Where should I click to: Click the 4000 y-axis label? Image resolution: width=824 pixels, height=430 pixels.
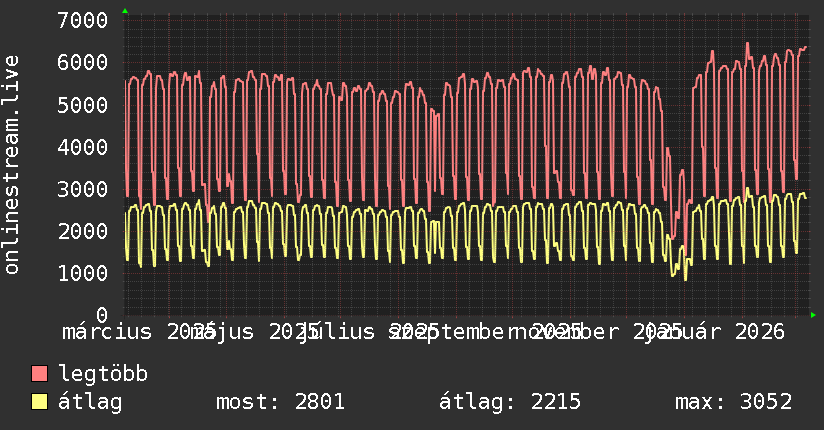point(83,147)
